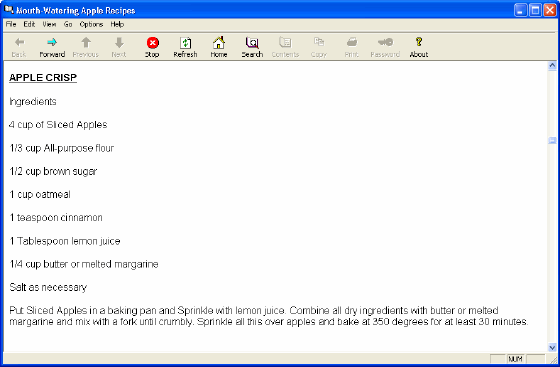Image resolution: width=560 pixels, height=367 pixels.
Task: Click the Password key icon
Action: point(385,42)
